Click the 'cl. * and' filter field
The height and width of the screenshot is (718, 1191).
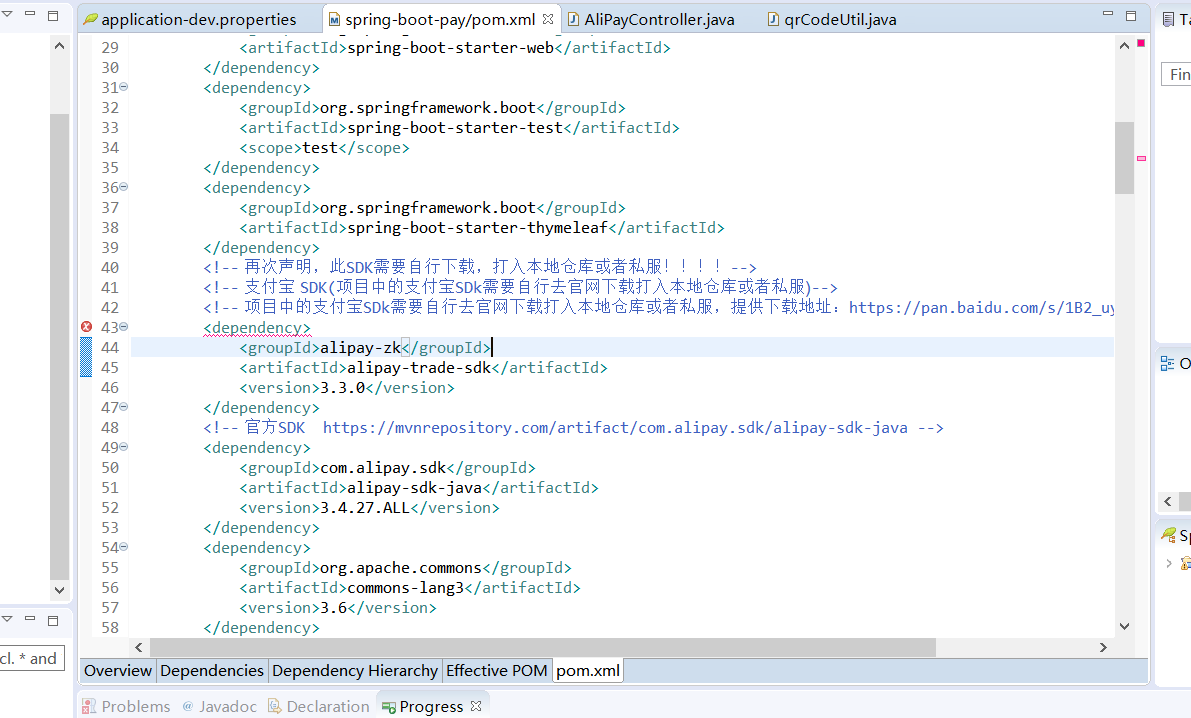[33, 658]
